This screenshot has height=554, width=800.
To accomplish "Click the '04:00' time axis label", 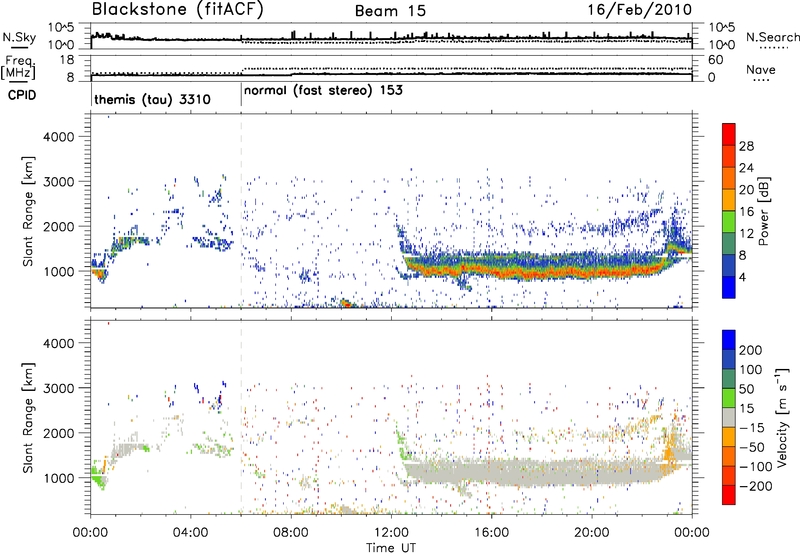I will [190, 533].
